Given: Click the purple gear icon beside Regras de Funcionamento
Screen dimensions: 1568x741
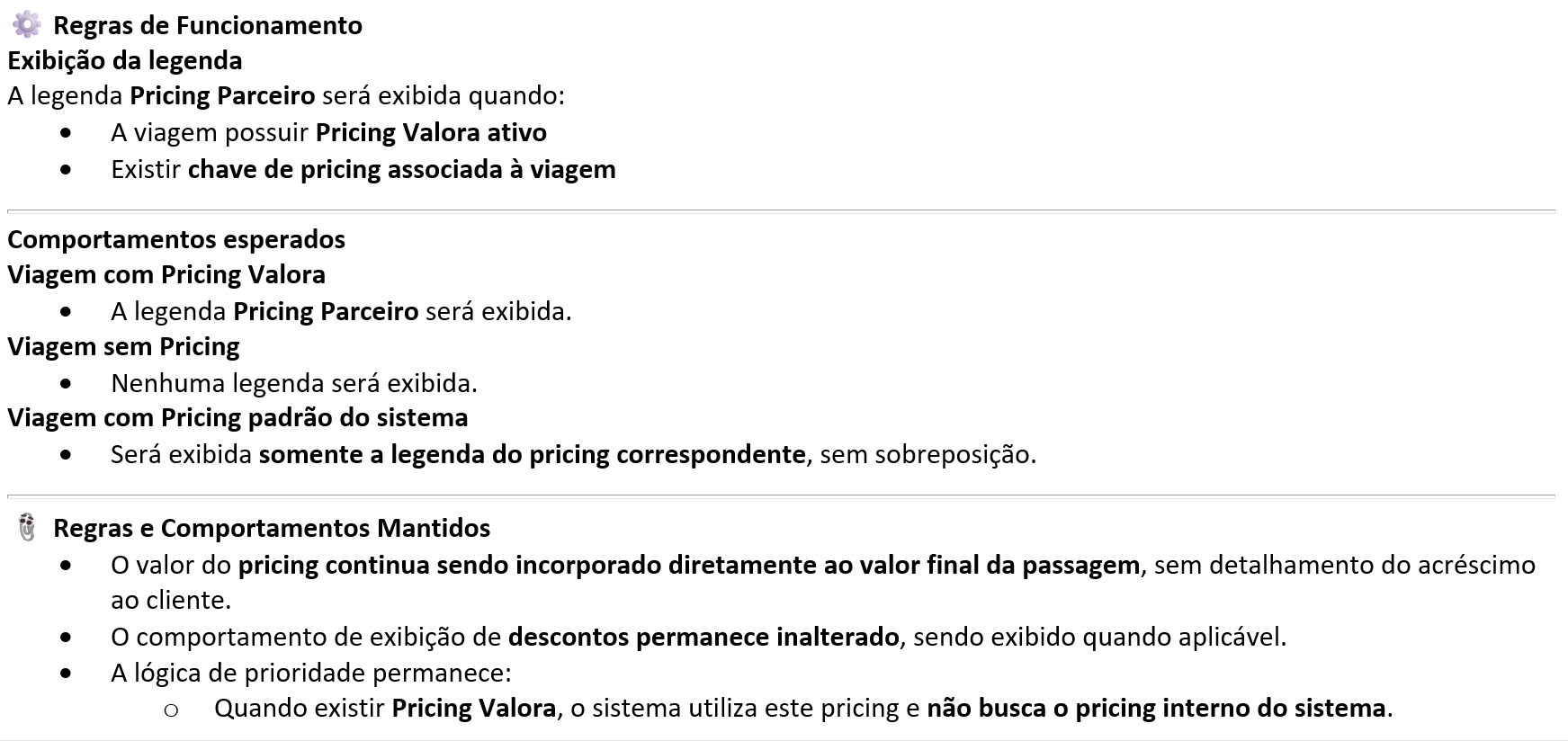Looking at the screenshot, I should pos(27,24).
